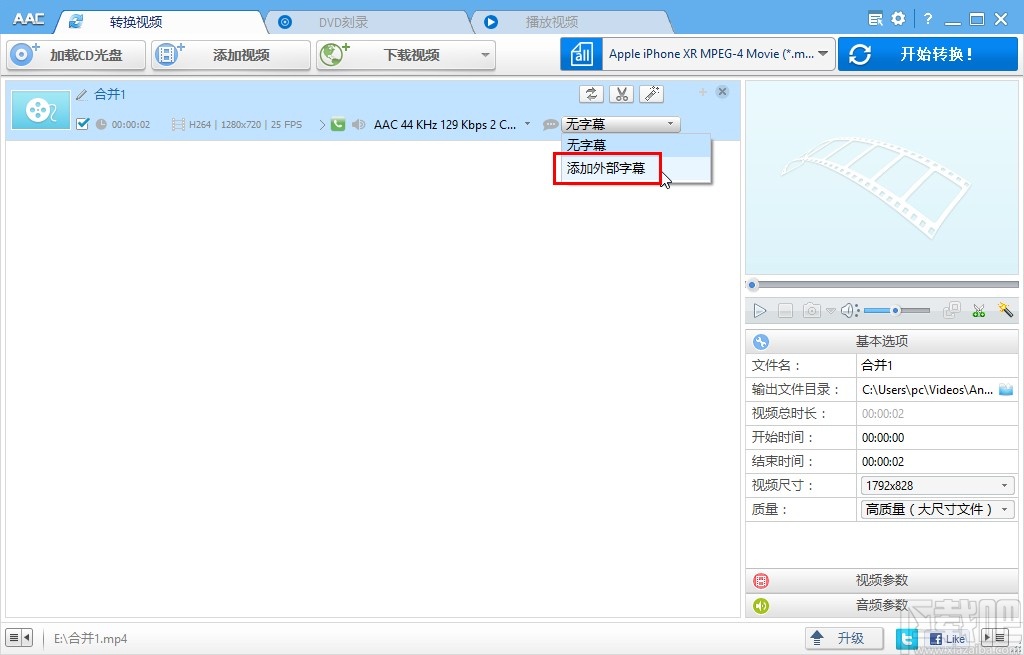The width and height of the screenshot is (1024, 655).
Task: Expand the 视频尺寸 1792x828 dropdown
Action: click(x=936, y=484)
